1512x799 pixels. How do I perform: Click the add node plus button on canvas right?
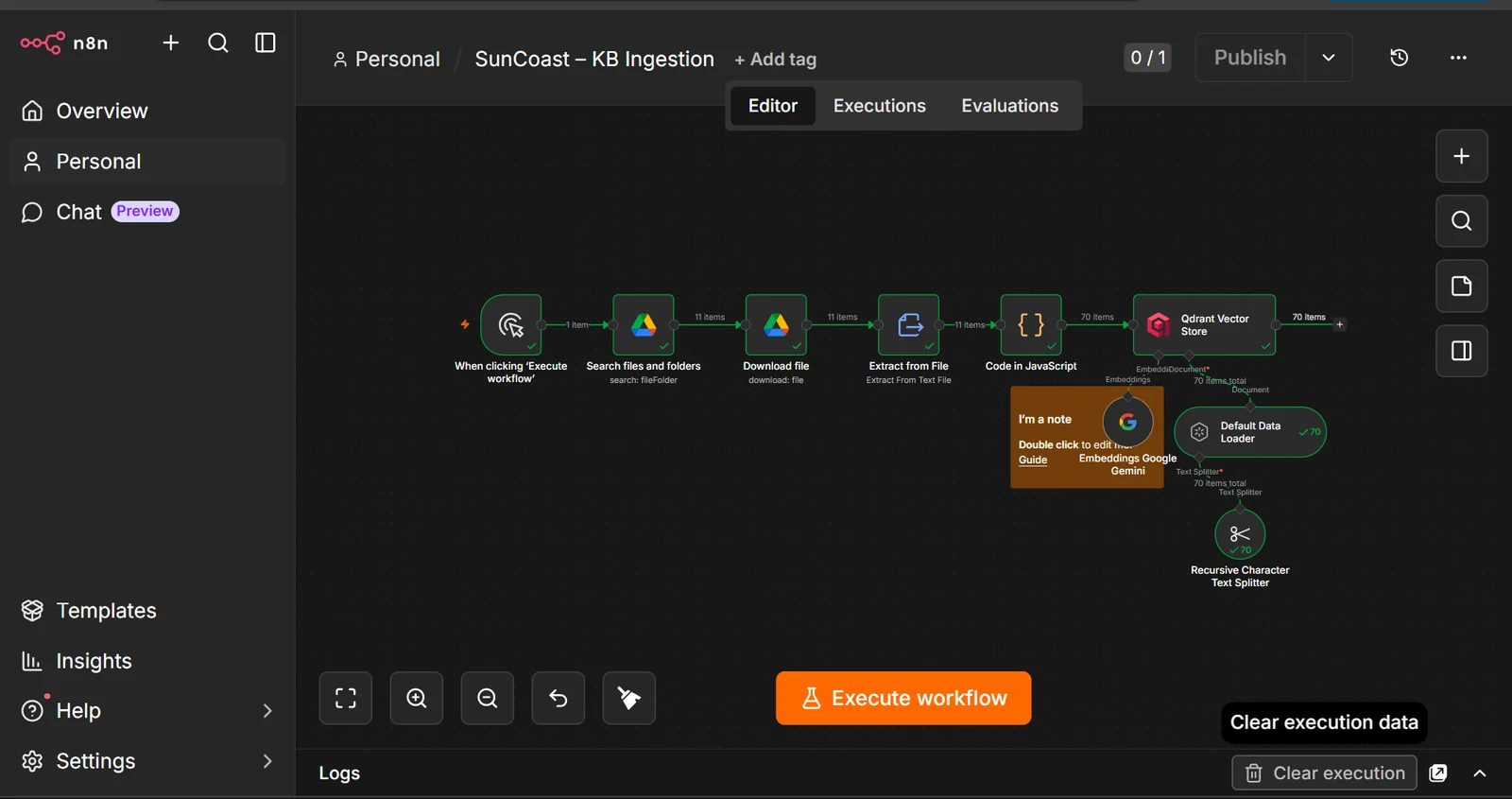(1462, 156)
